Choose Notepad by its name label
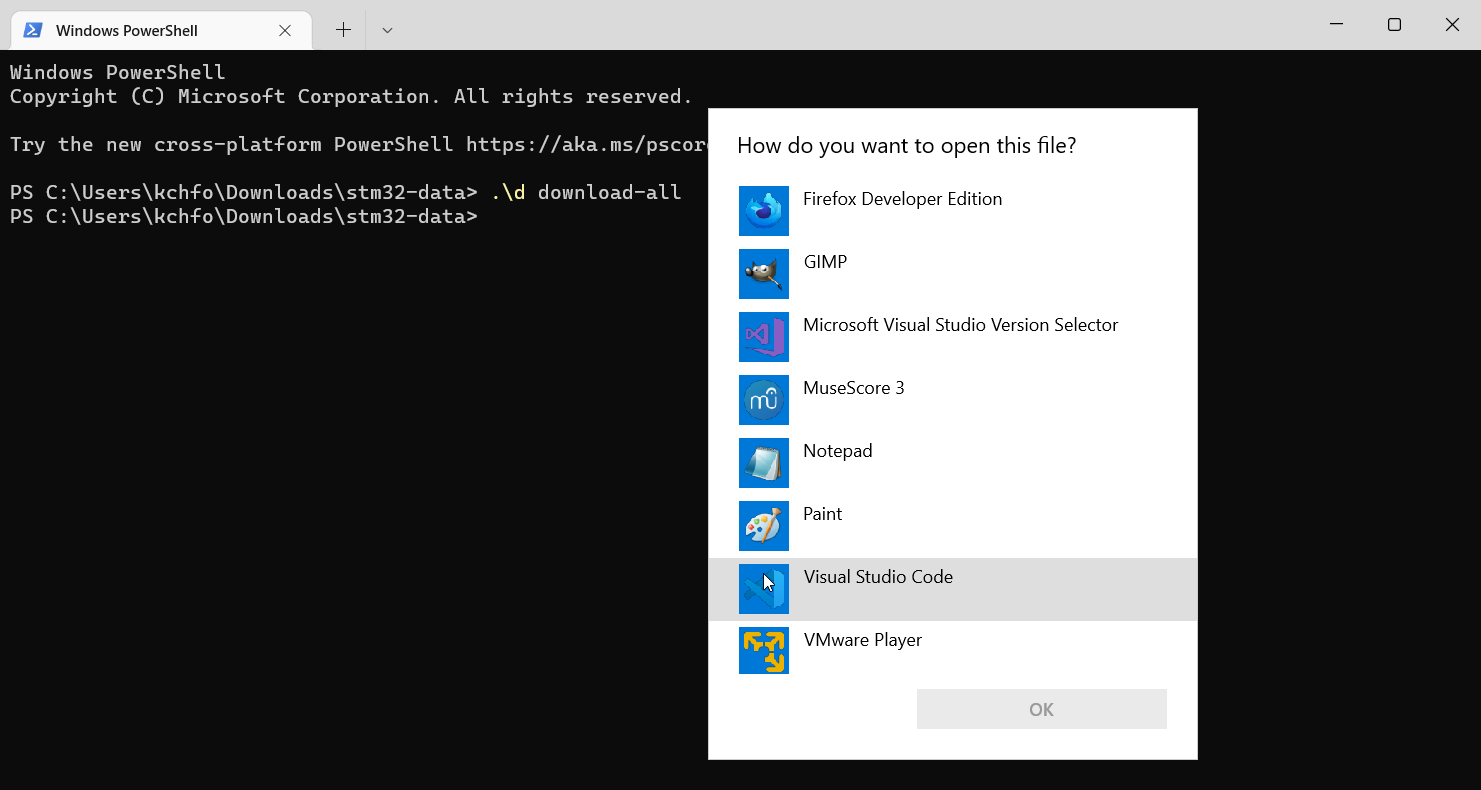This screenshot has width=1481, height=790. 837,451
